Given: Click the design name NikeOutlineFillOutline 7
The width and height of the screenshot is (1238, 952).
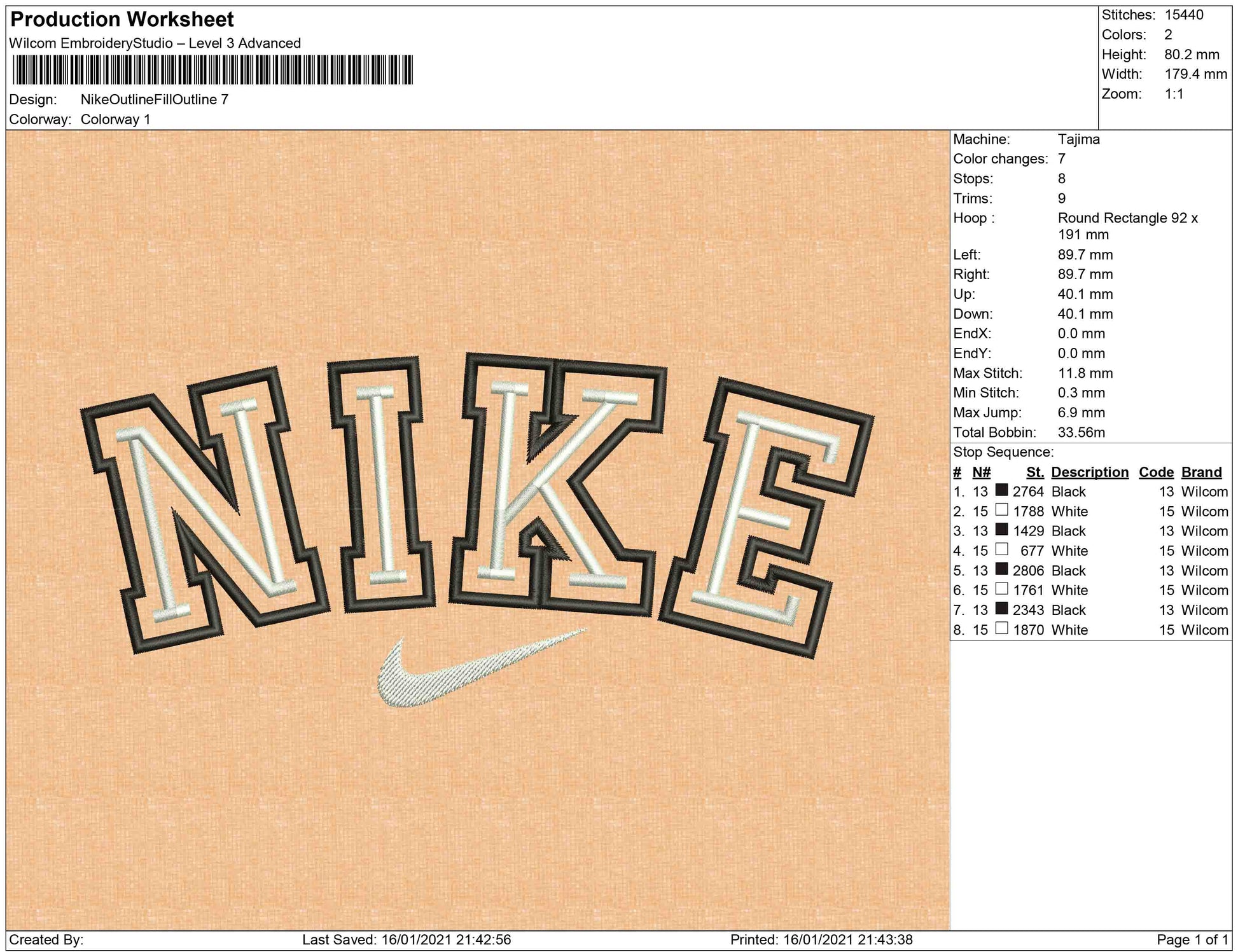Looking at the screenshot, I should pos(154,99).
